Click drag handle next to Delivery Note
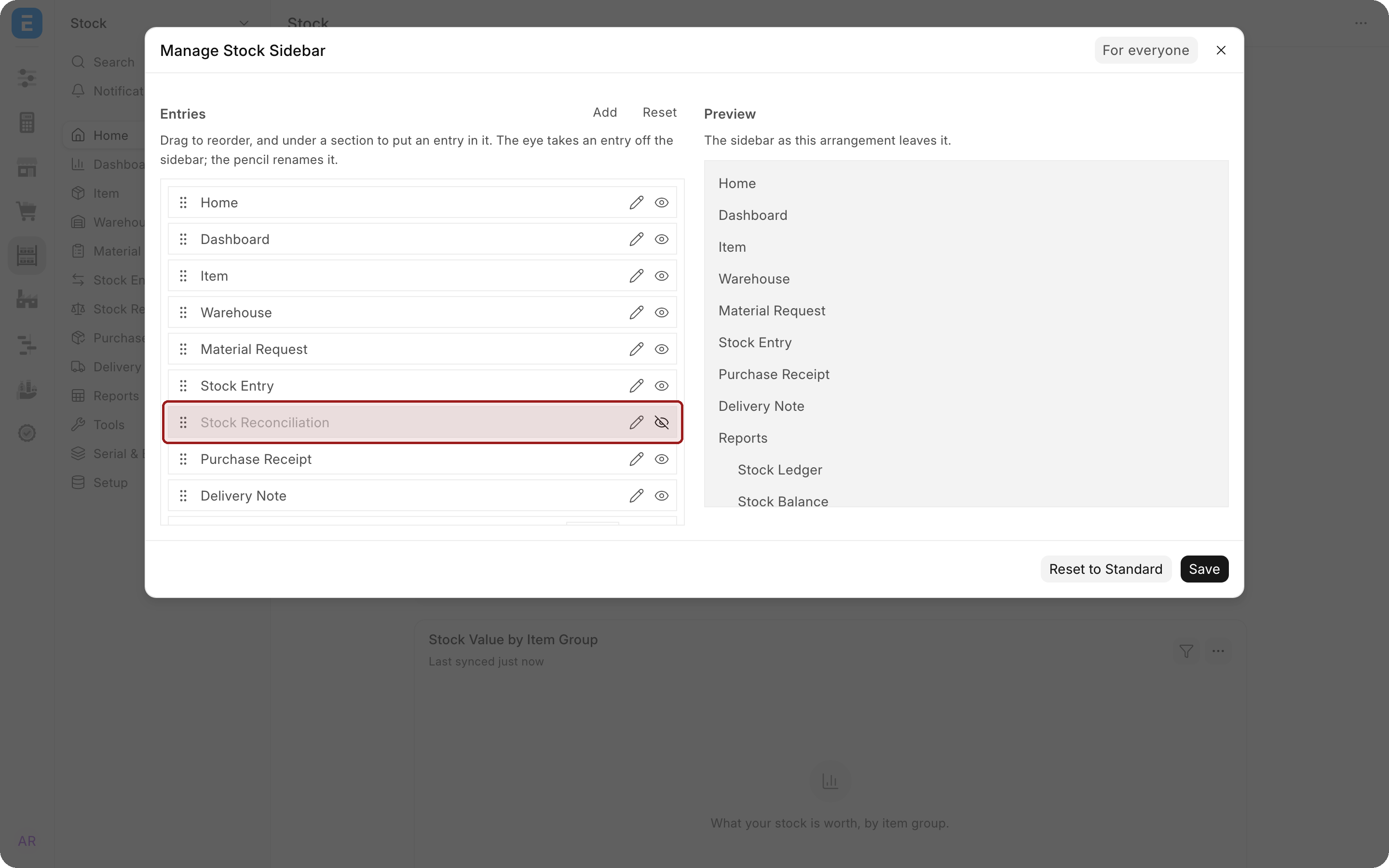1389x868 pixels. [183, 496]
